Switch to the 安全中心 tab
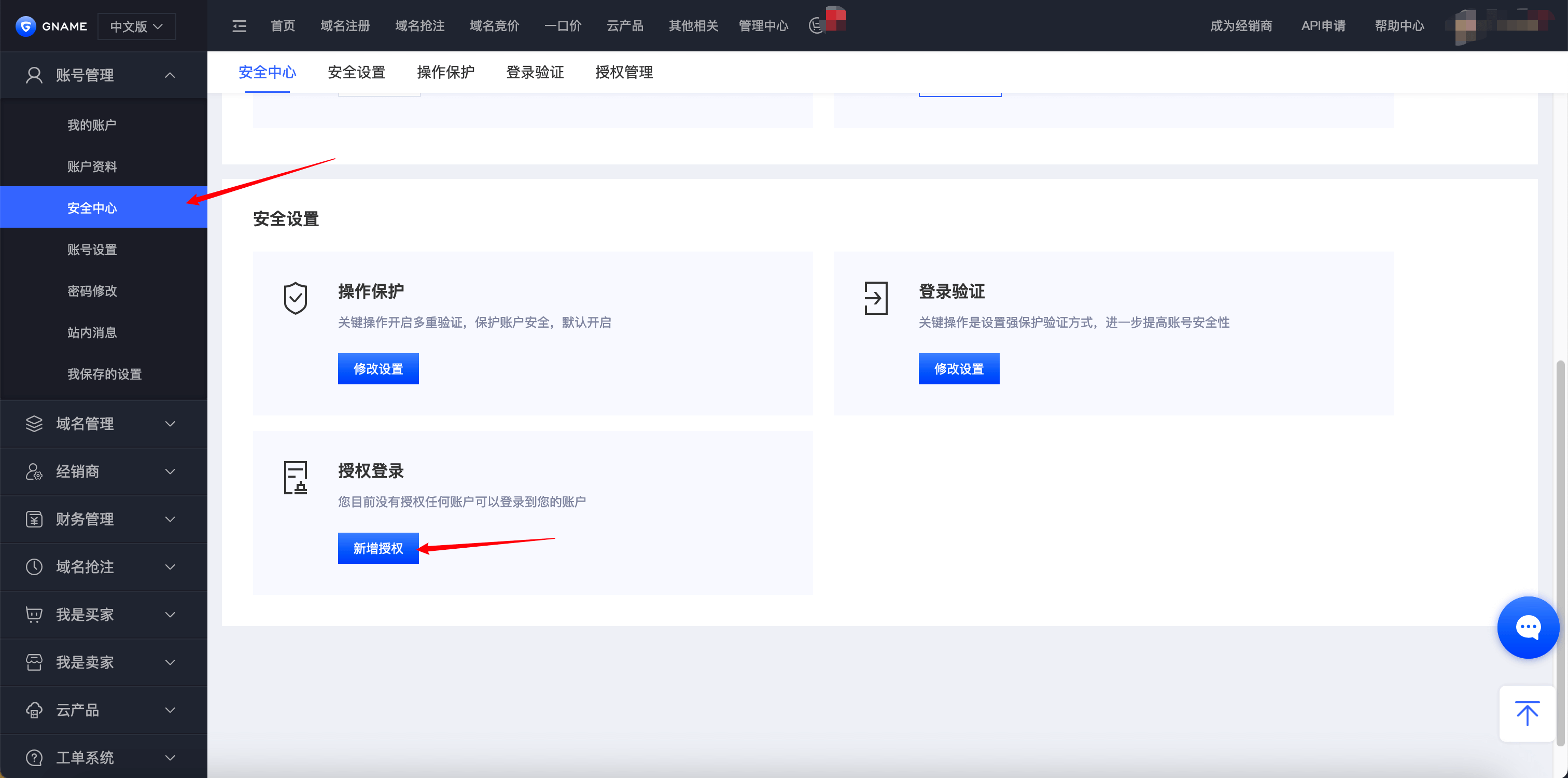Image resolution: width=1568 pixels, height=778 pixels. click(x=267, y=72)
